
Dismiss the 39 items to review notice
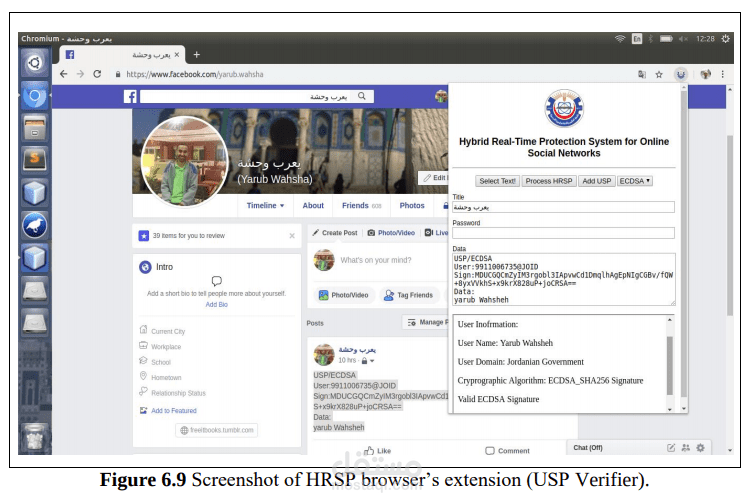coord(292,236)
